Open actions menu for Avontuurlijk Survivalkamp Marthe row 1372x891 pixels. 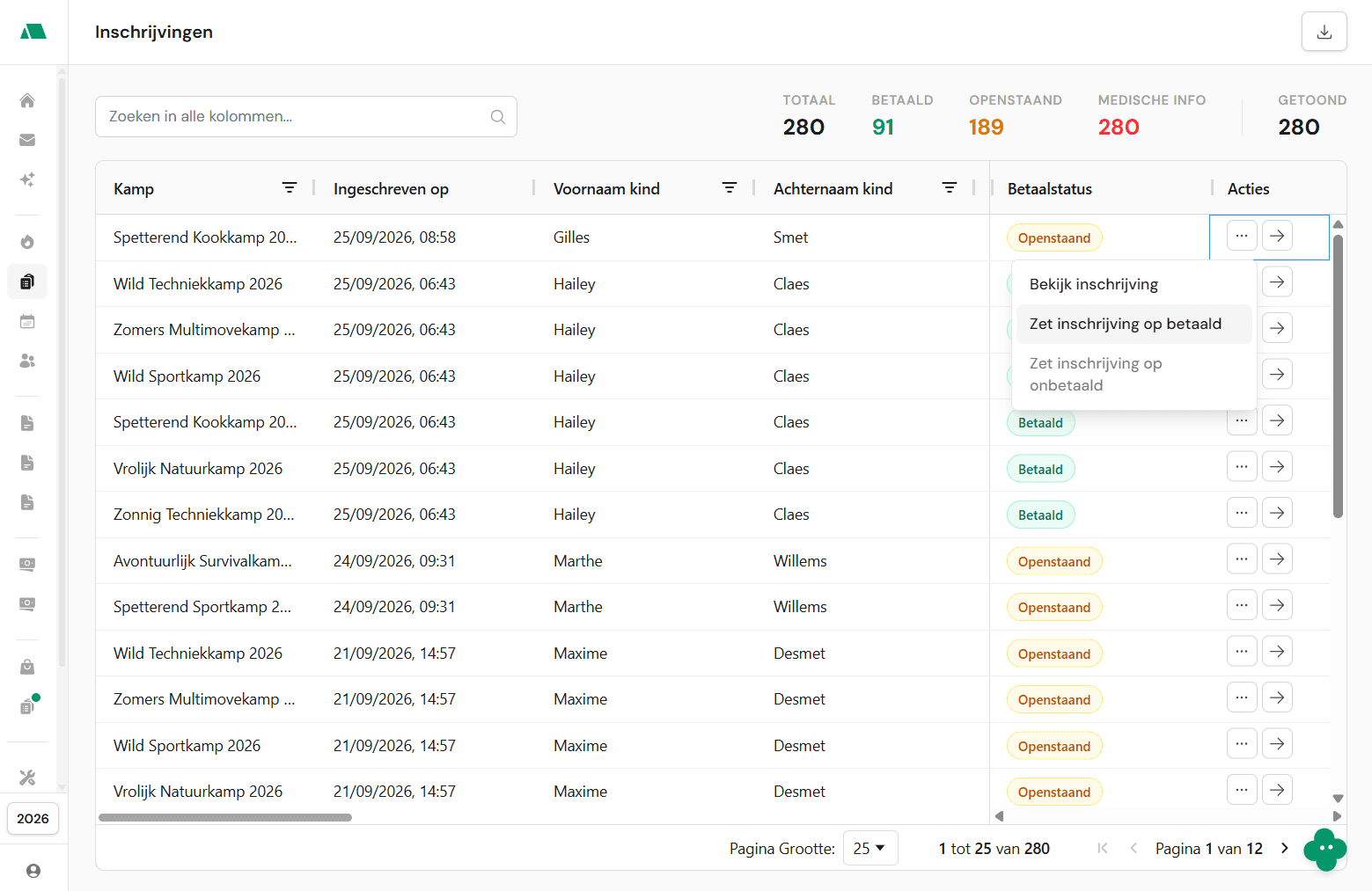pos(1242,559)
